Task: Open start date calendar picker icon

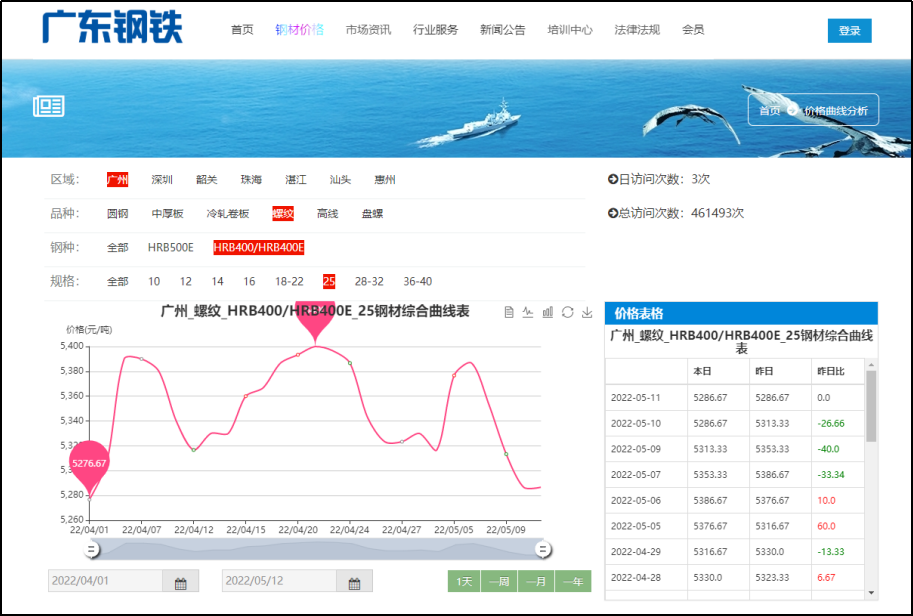Action: (181, 583)
